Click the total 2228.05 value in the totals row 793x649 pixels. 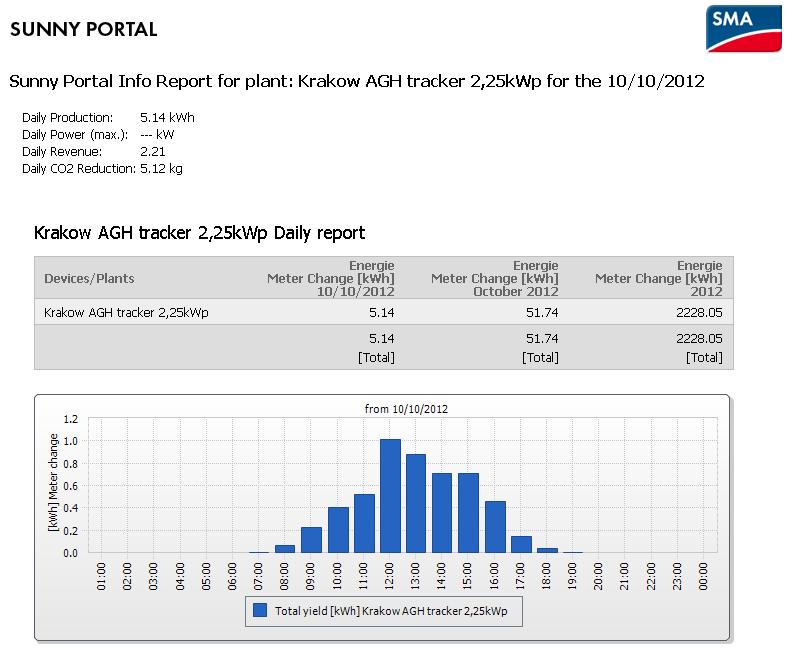(699, 338)
